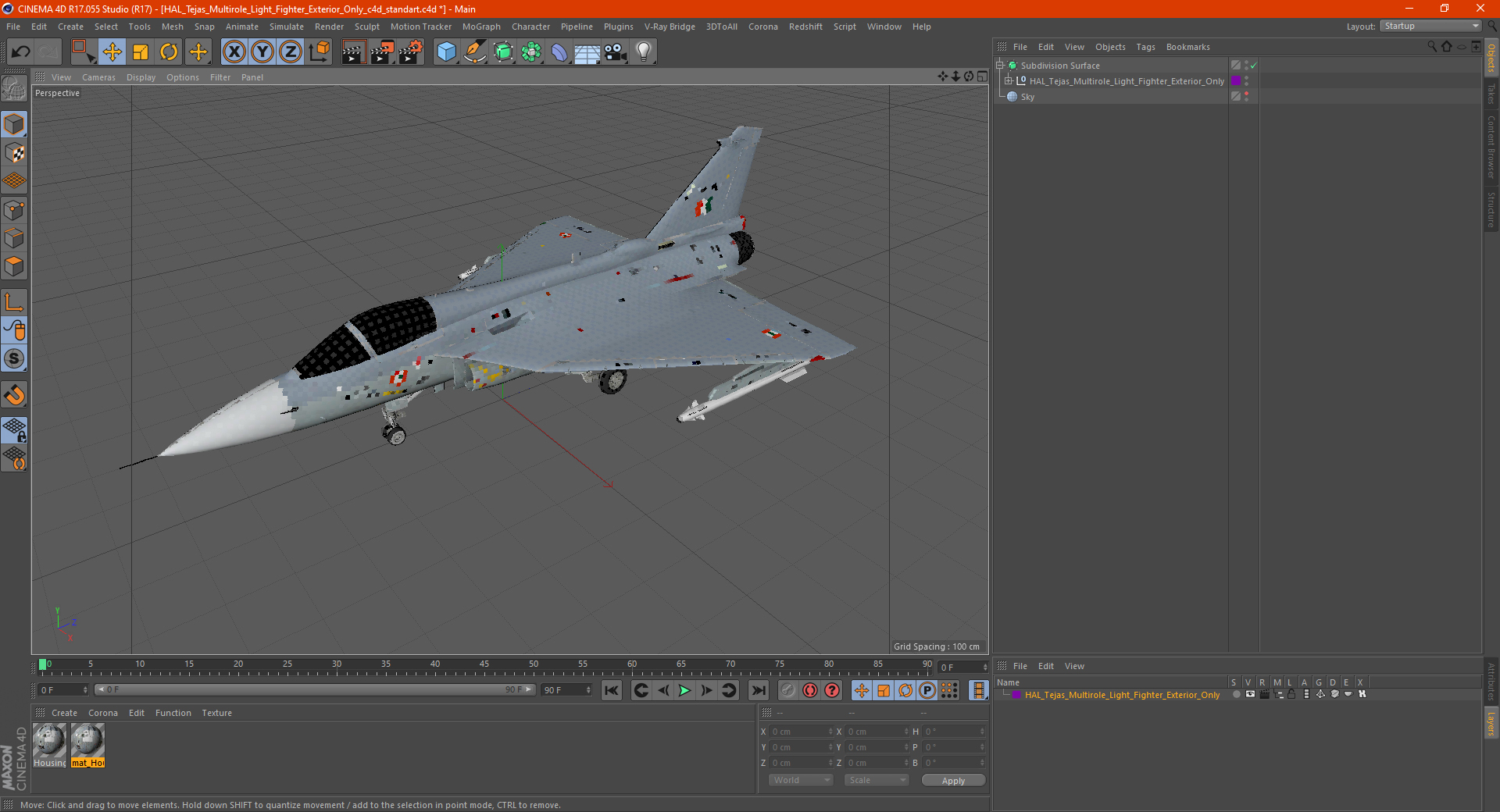1500x812 pixels.
Task: Click HAL_Tejas object purple layer swatch
Action: 1236,81
